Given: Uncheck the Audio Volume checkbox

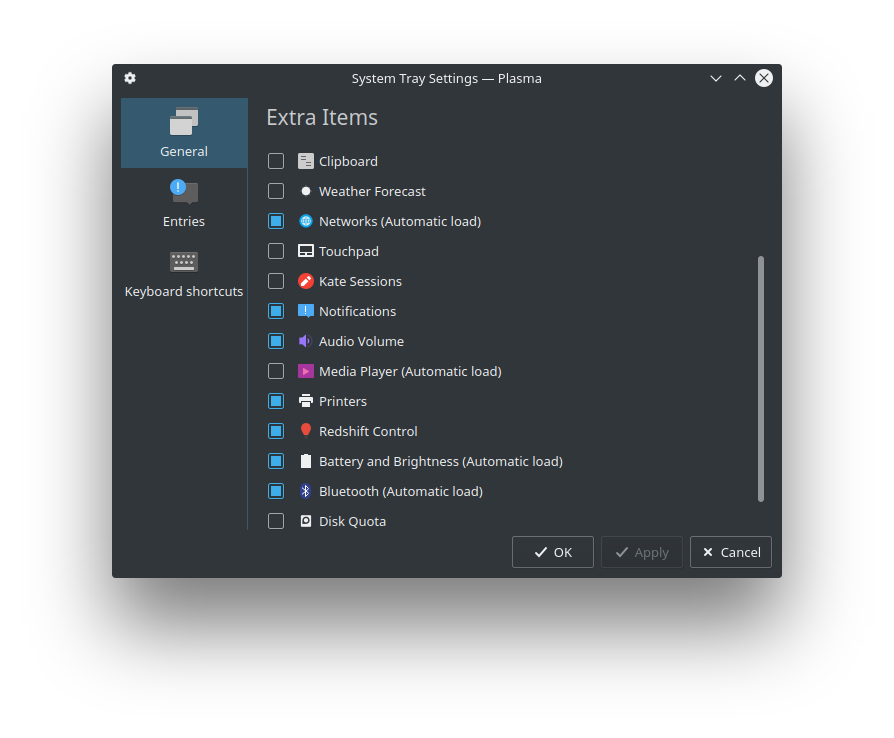Looking at the screenshot, I should pyautogui.click(x=276, y=341).
